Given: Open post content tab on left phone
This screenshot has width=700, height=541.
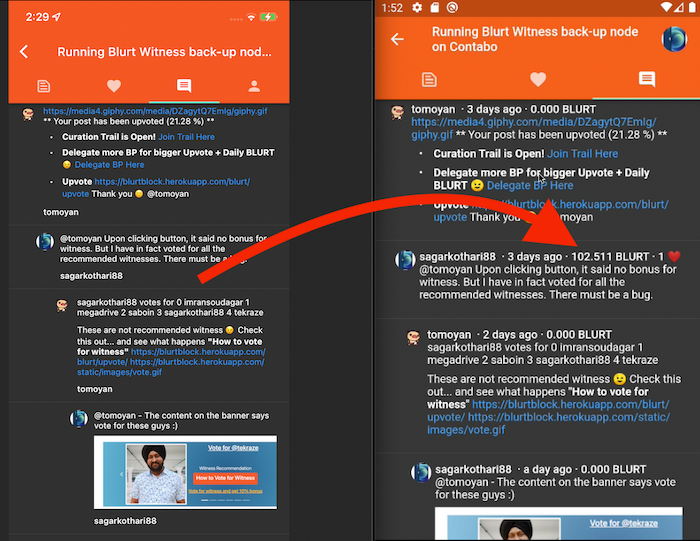Looking at the screenshot, I should (x=43, y=86).
